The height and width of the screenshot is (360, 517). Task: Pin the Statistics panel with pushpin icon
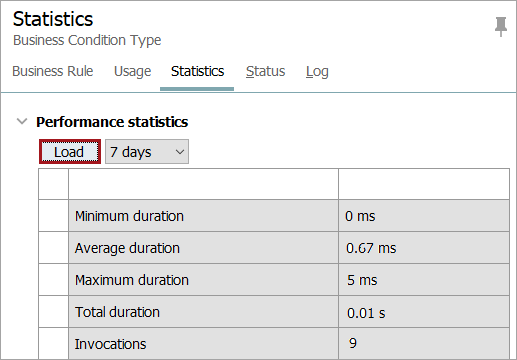point(501,26)
